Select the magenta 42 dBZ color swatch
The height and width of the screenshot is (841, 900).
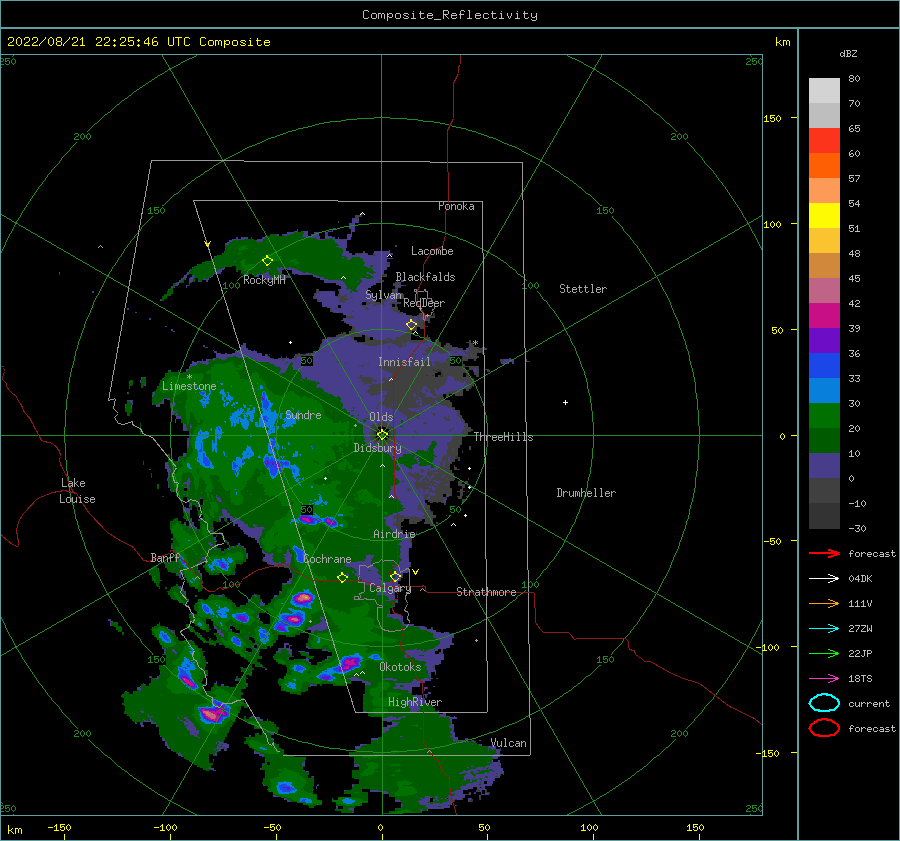824,290
